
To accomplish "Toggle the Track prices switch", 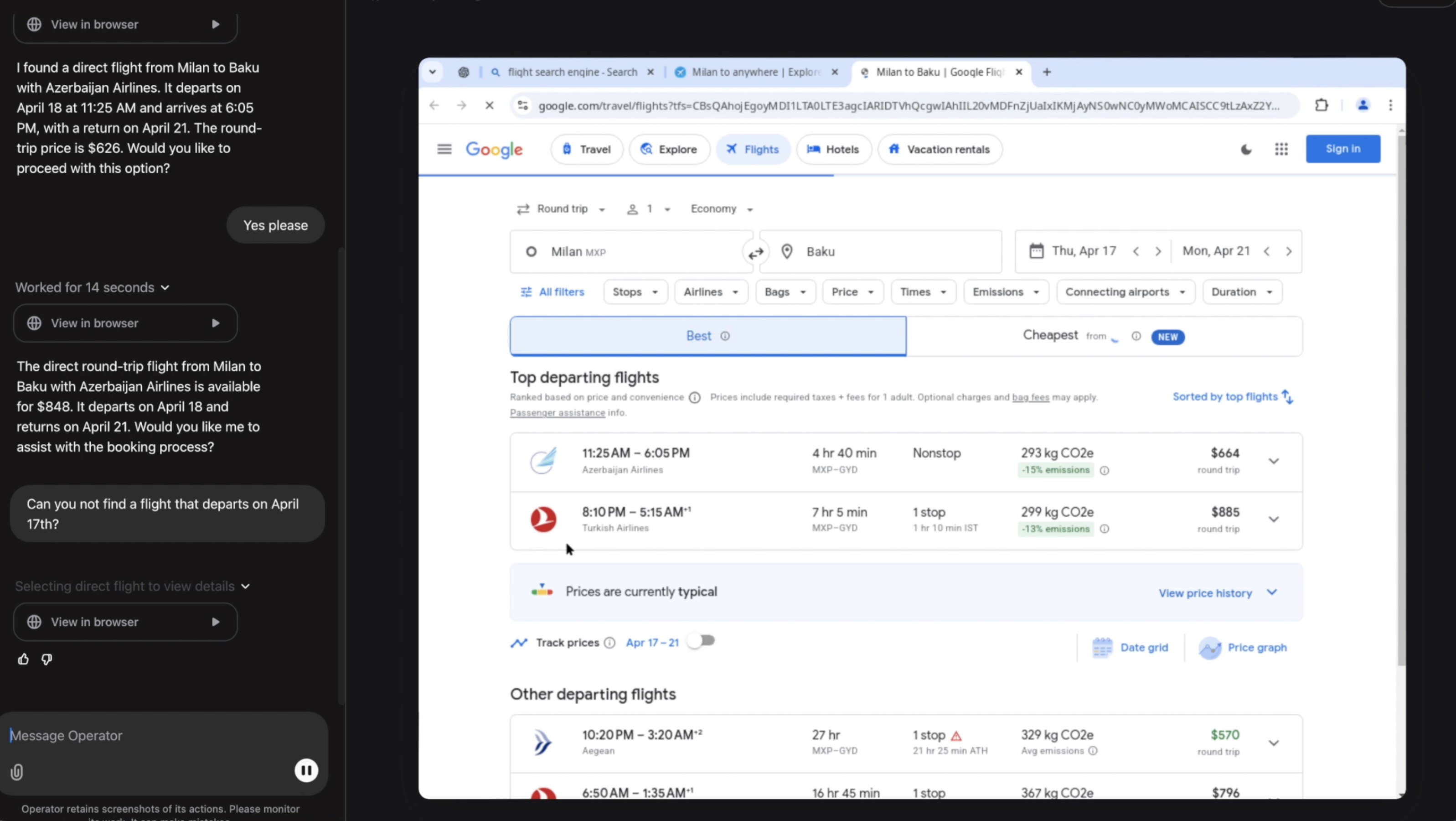I will click(x=701, y=641).
